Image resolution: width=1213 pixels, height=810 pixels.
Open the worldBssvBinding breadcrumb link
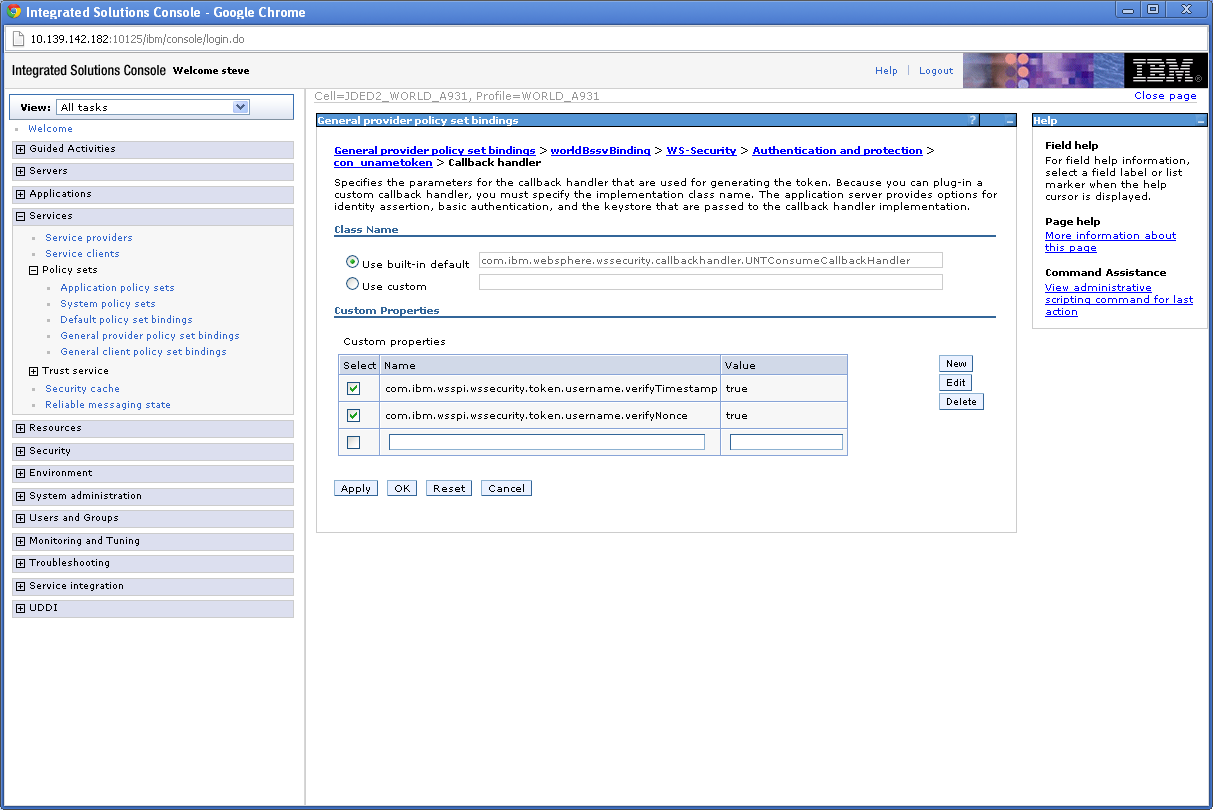[x=600, y=151]
